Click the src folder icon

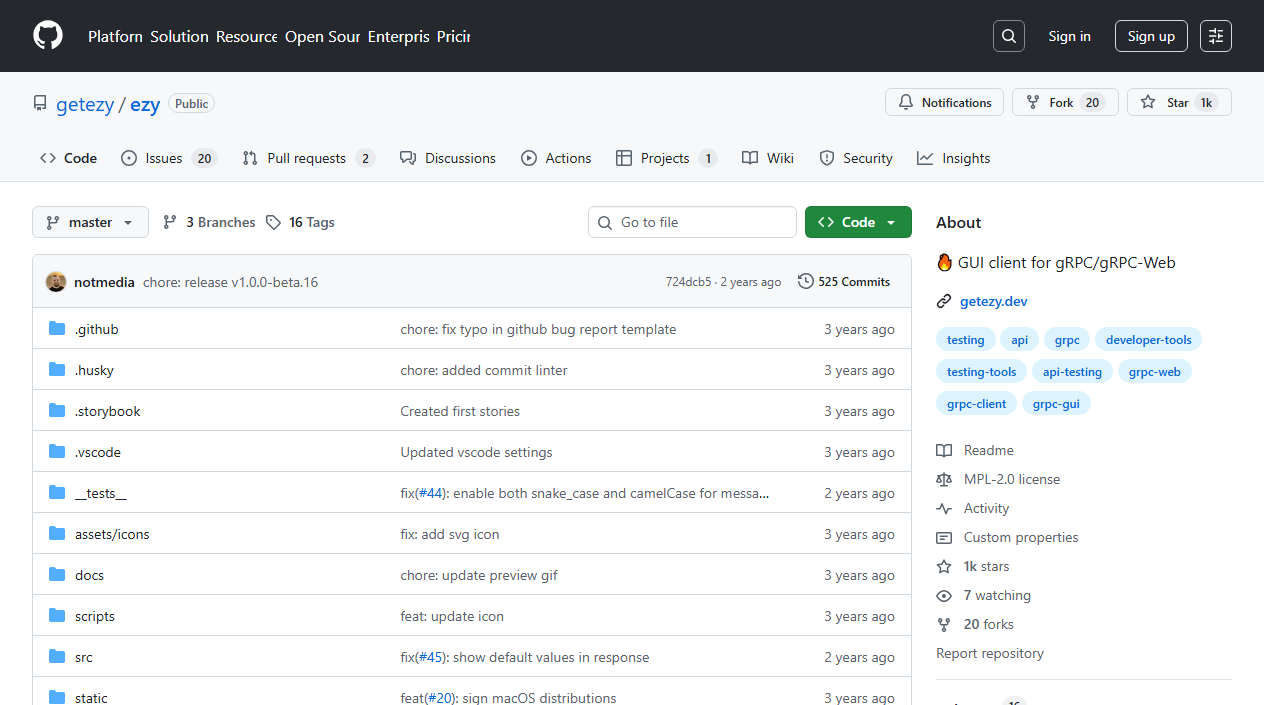[57, 657]
